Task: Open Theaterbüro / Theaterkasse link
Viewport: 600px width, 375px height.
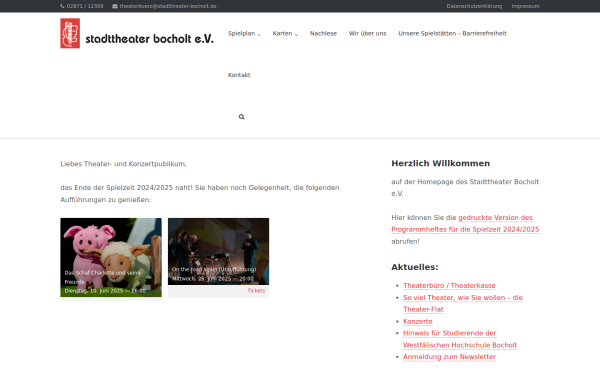Action: coord(449,285)
